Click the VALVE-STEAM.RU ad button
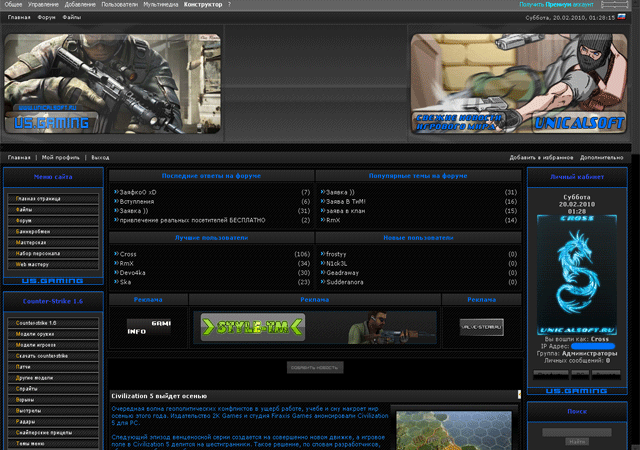Viewport: 640px width, 450px height. (x=481, y=327)
